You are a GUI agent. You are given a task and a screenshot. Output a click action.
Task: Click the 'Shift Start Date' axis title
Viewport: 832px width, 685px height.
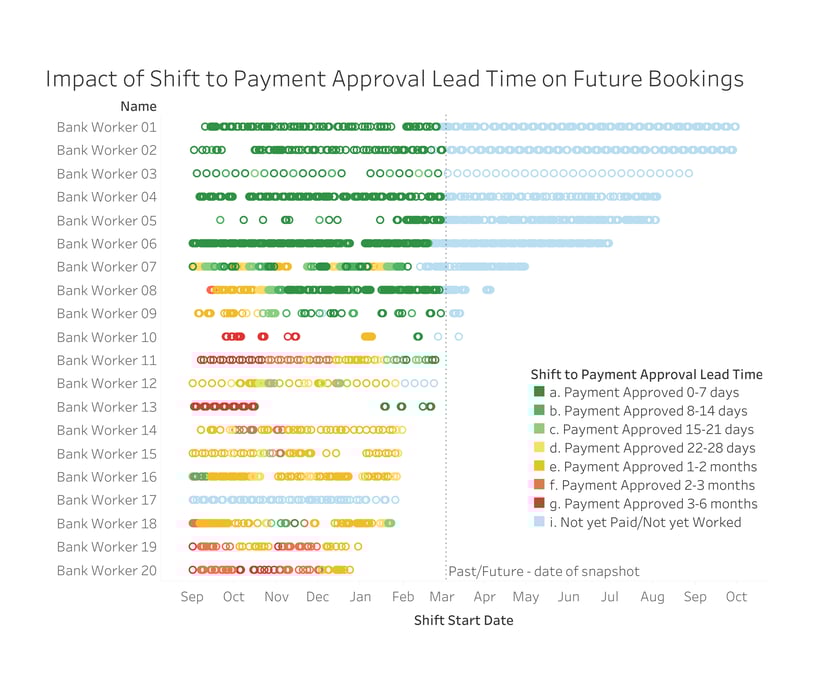[x=464, y=621]
